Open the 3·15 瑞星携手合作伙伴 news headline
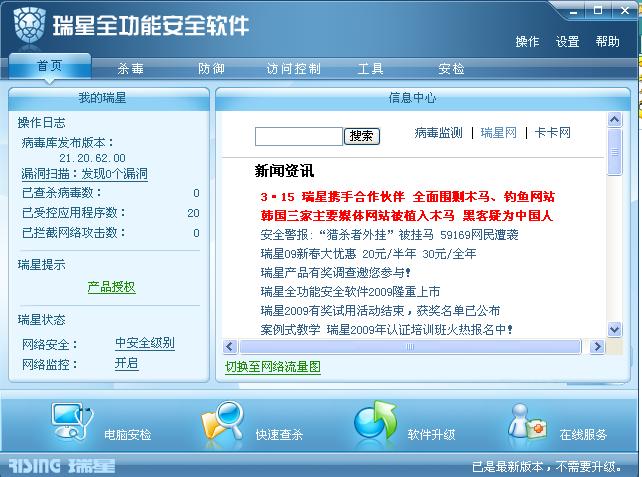 click(407, 197)
